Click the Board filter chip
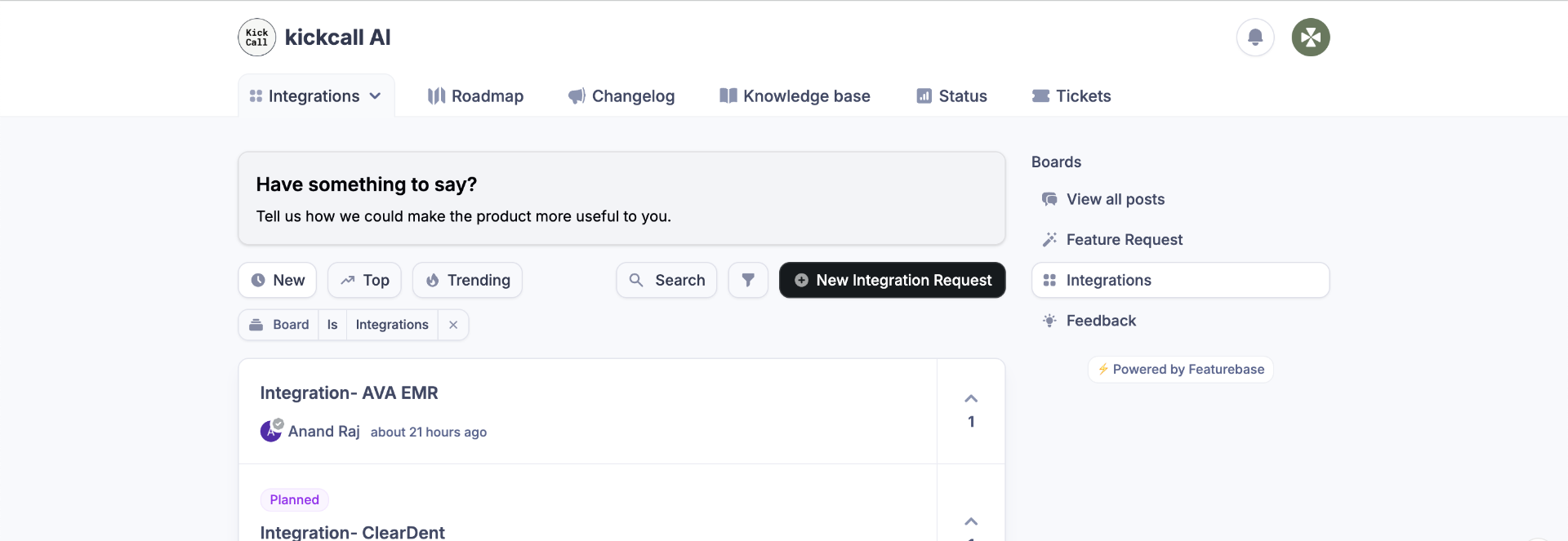 point(278,325)
